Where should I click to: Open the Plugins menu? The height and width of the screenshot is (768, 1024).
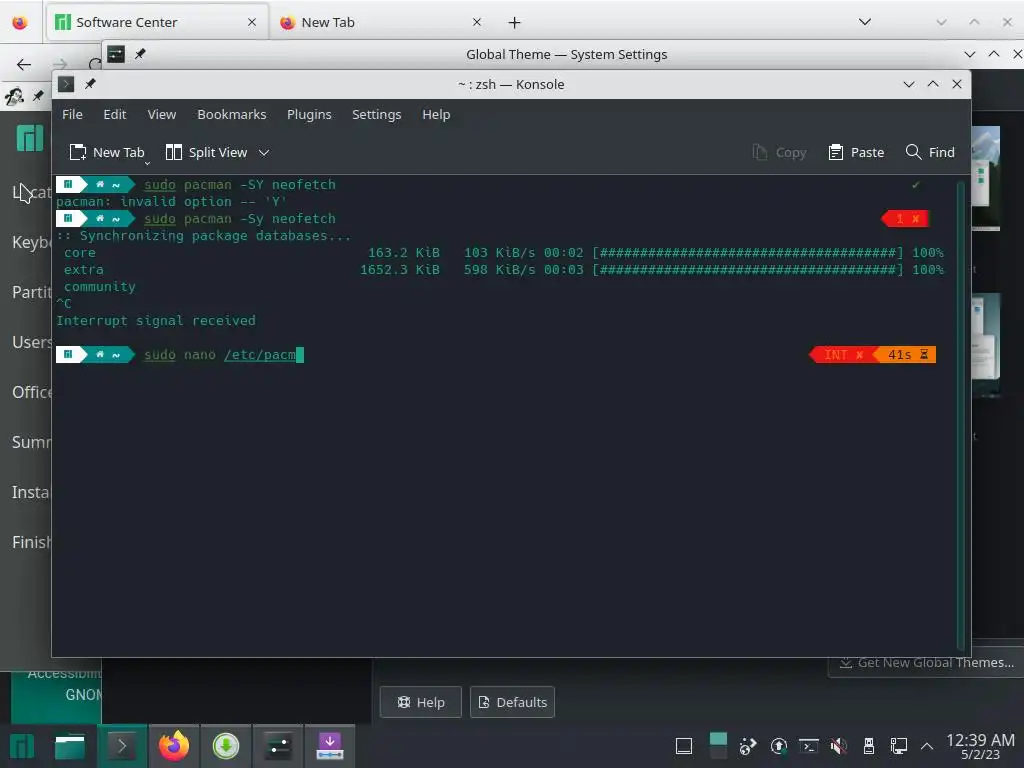point(309,114)
